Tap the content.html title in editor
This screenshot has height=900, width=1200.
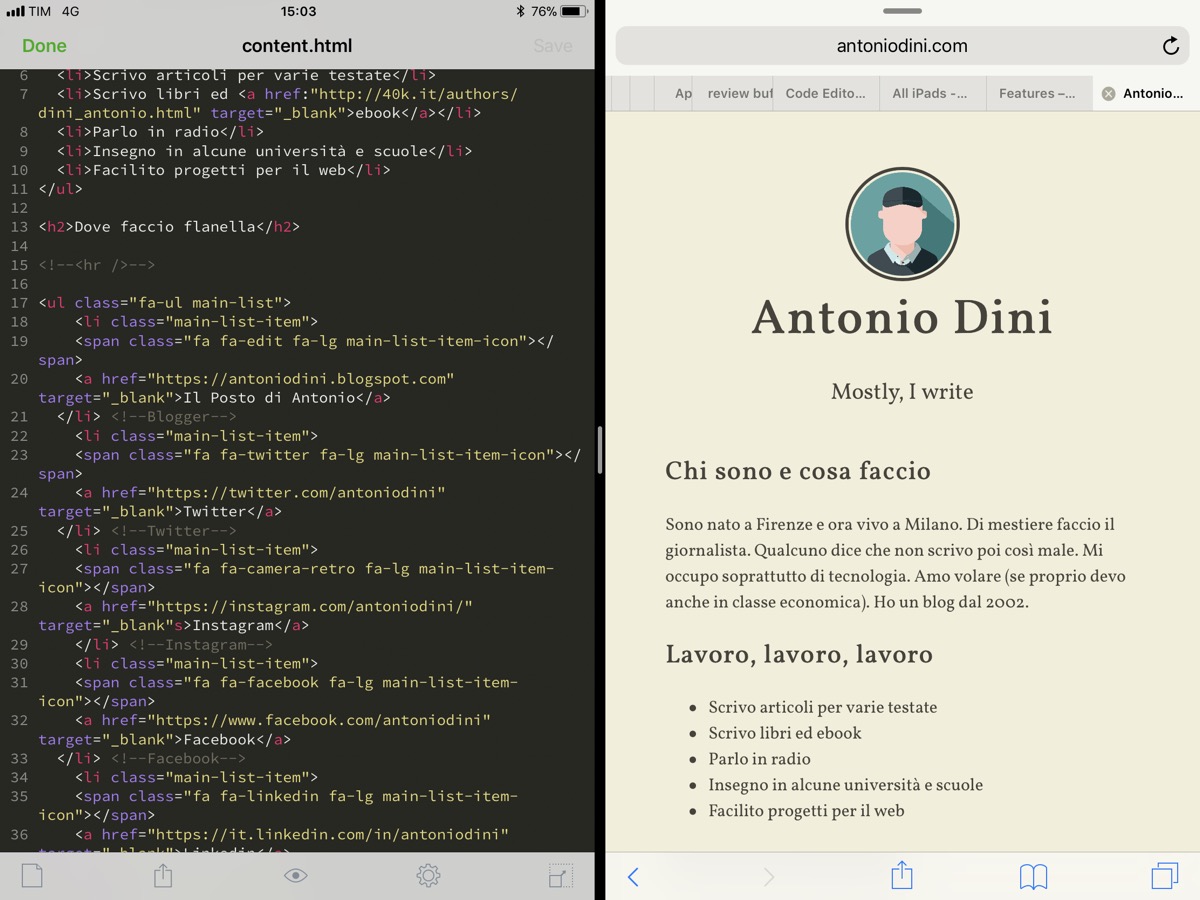[297, 46]
